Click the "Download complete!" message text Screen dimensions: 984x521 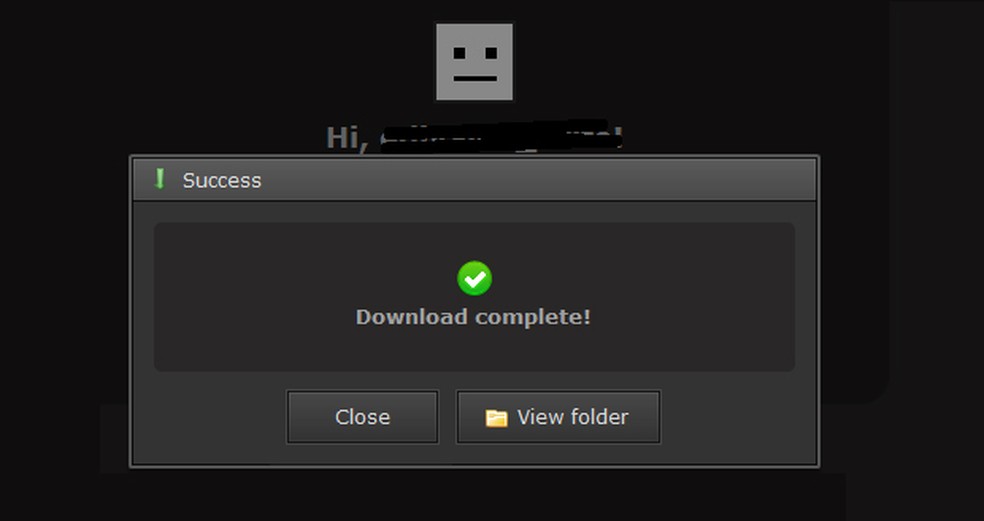point(473,317)
